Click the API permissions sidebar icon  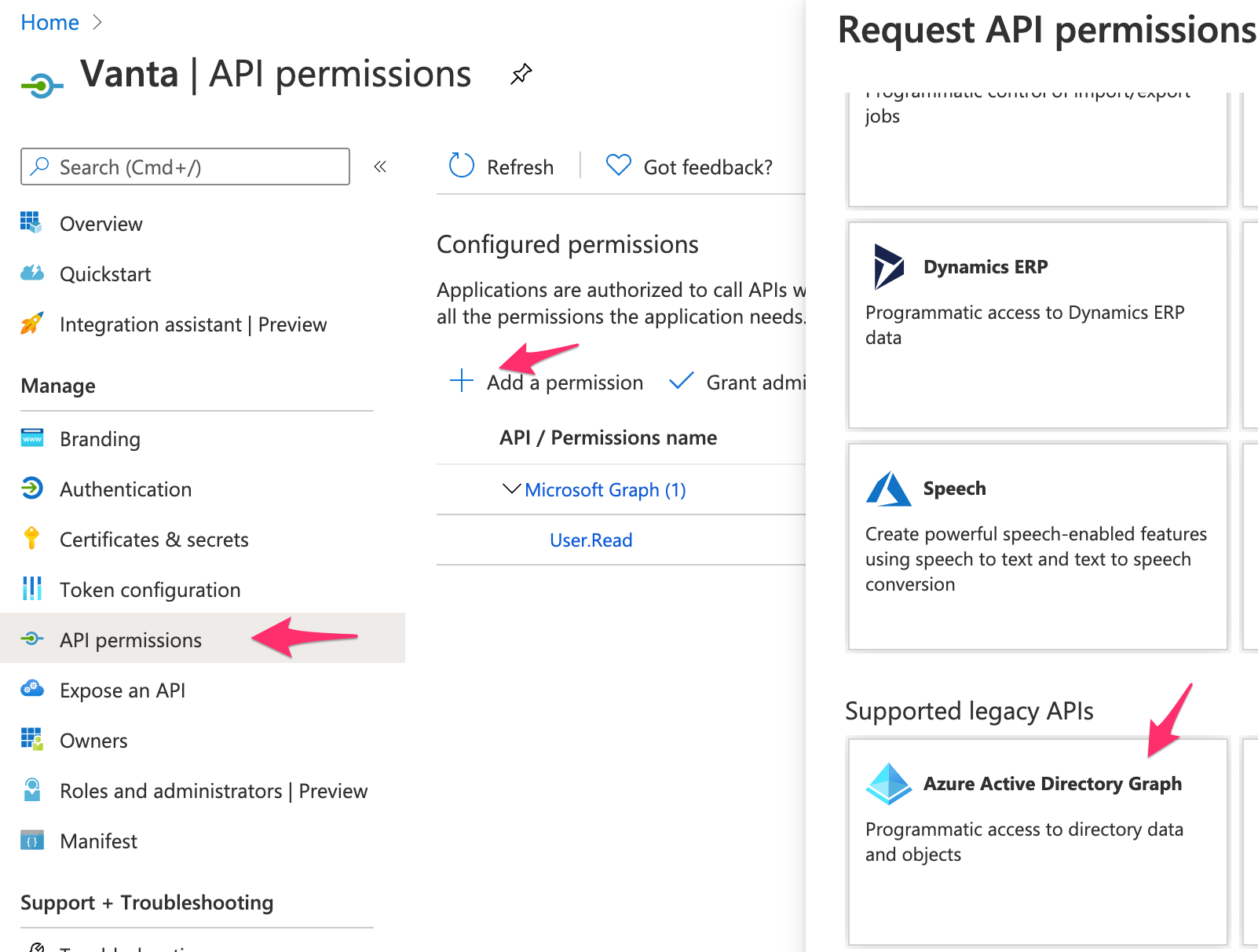coord(32,639)
